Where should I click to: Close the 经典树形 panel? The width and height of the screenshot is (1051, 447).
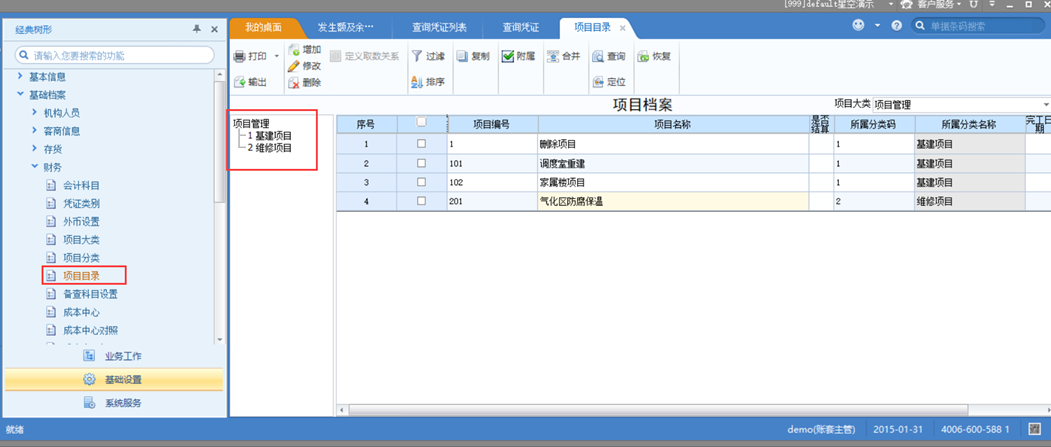click(214, 29)
